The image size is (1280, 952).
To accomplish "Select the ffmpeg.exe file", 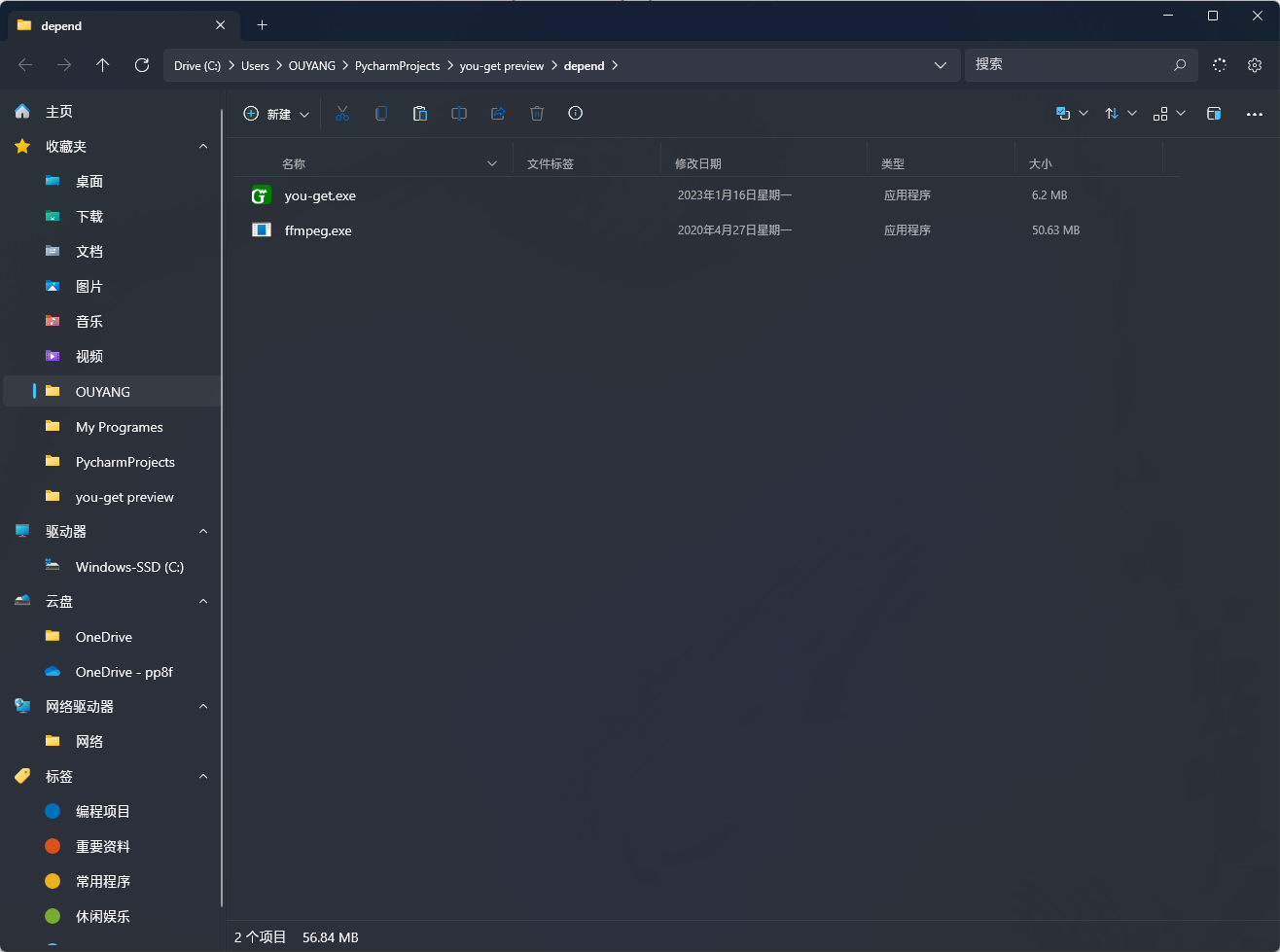I will point(706,230).
